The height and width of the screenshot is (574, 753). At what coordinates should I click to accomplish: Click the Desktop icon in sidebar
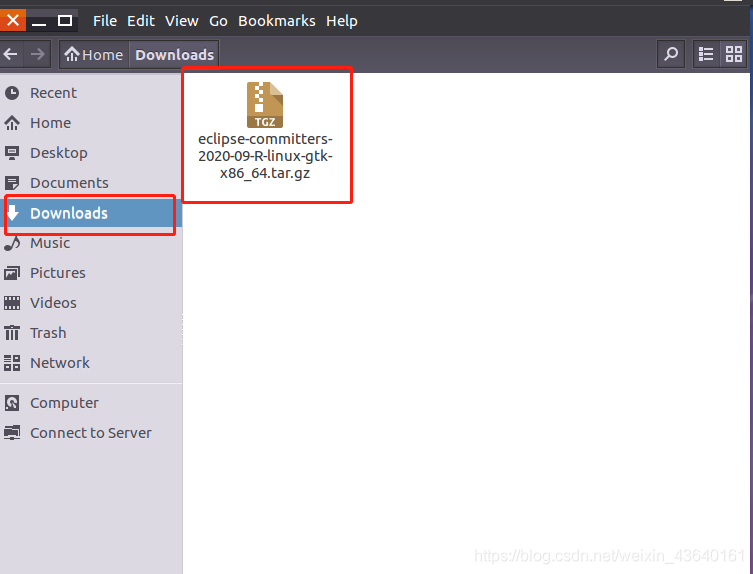12,153
